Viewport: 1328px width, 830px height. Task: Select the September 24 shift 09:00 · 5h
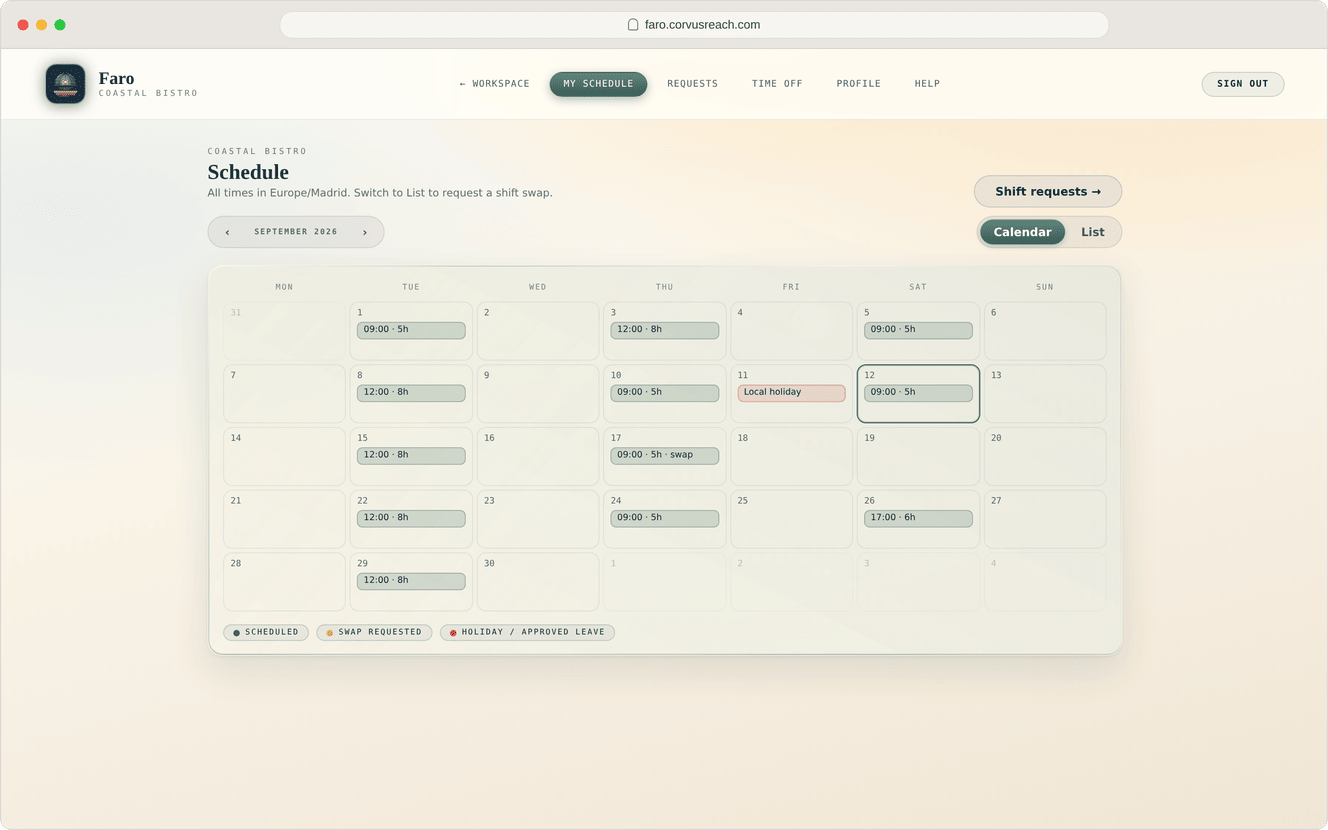tap(665, 519)
